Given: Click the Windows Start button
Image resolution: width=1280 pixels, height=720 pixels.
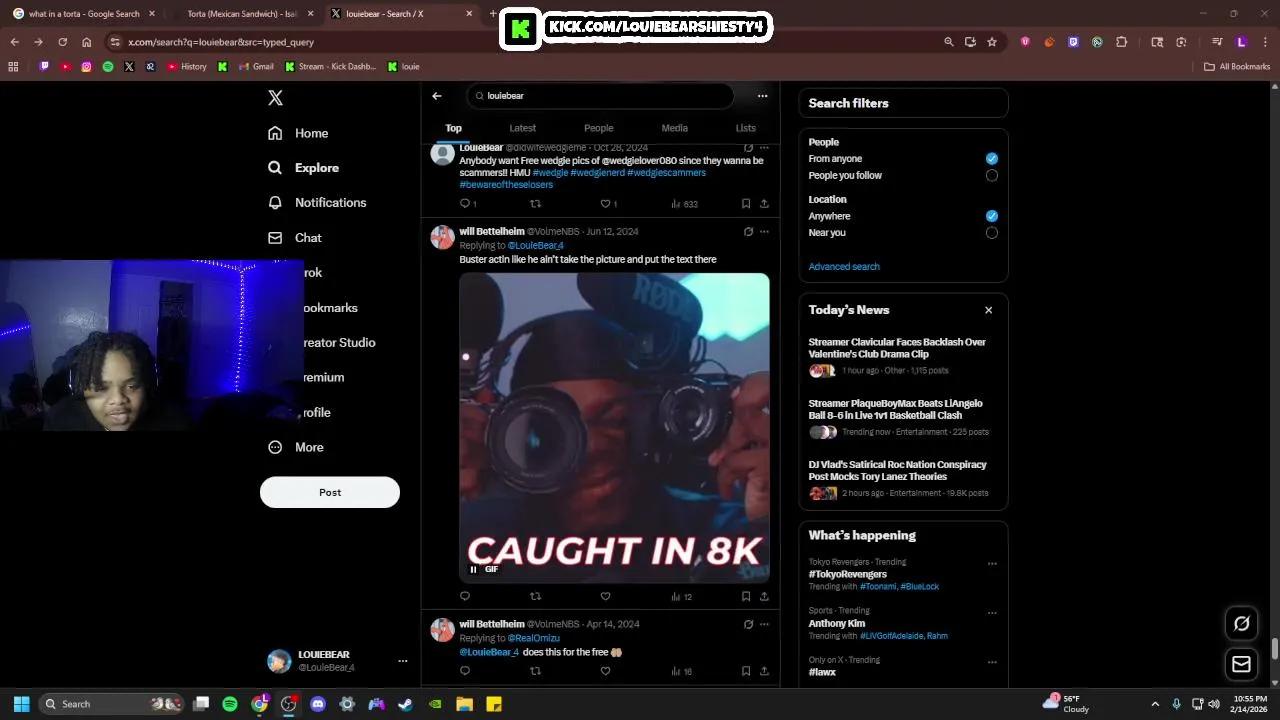Looking at the screenshot, I should click(x=21, y=704).
